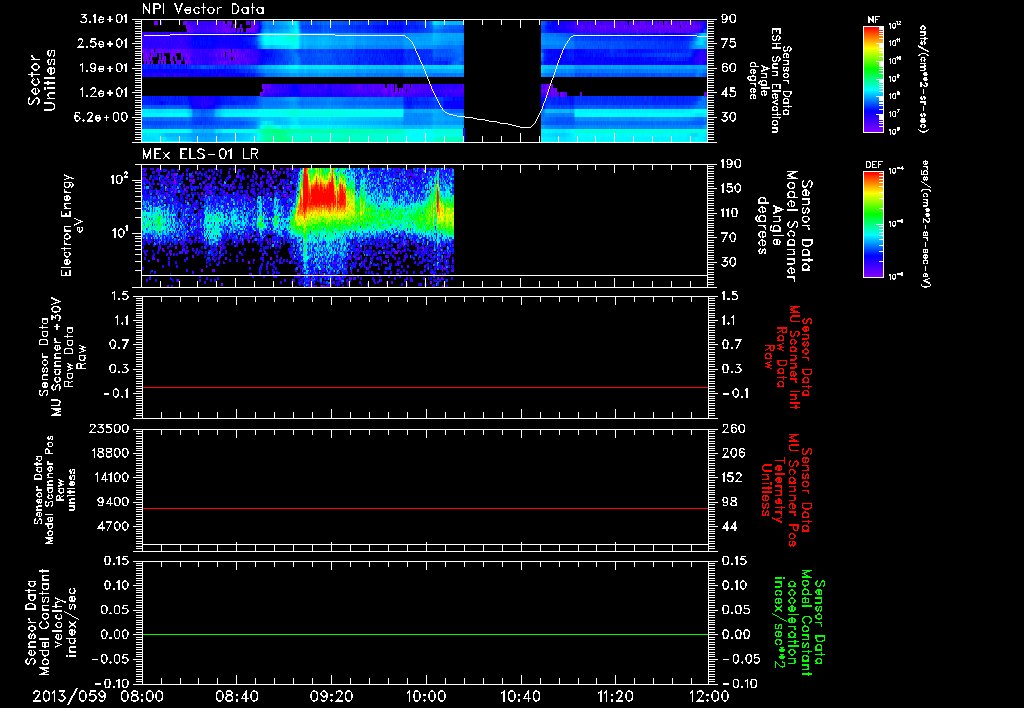Click the 10:00 time axis label
1024x708 pixels.
point(425,696)
